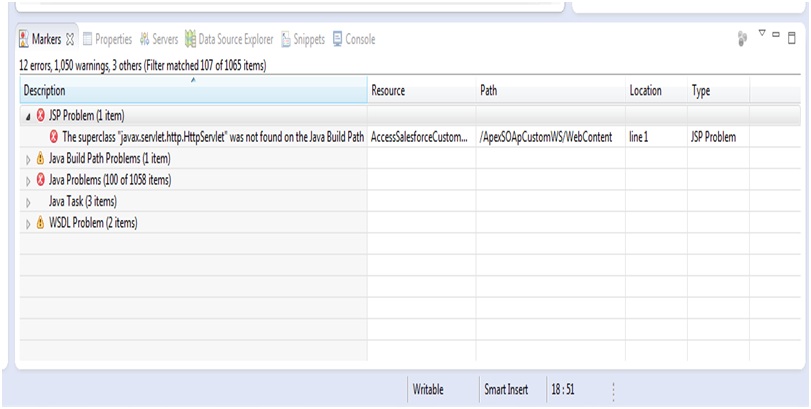Image resolution: width=811 pixels, height=409 pixels.
Task: Click the Properties tab icon
Action: coord(87,39)
